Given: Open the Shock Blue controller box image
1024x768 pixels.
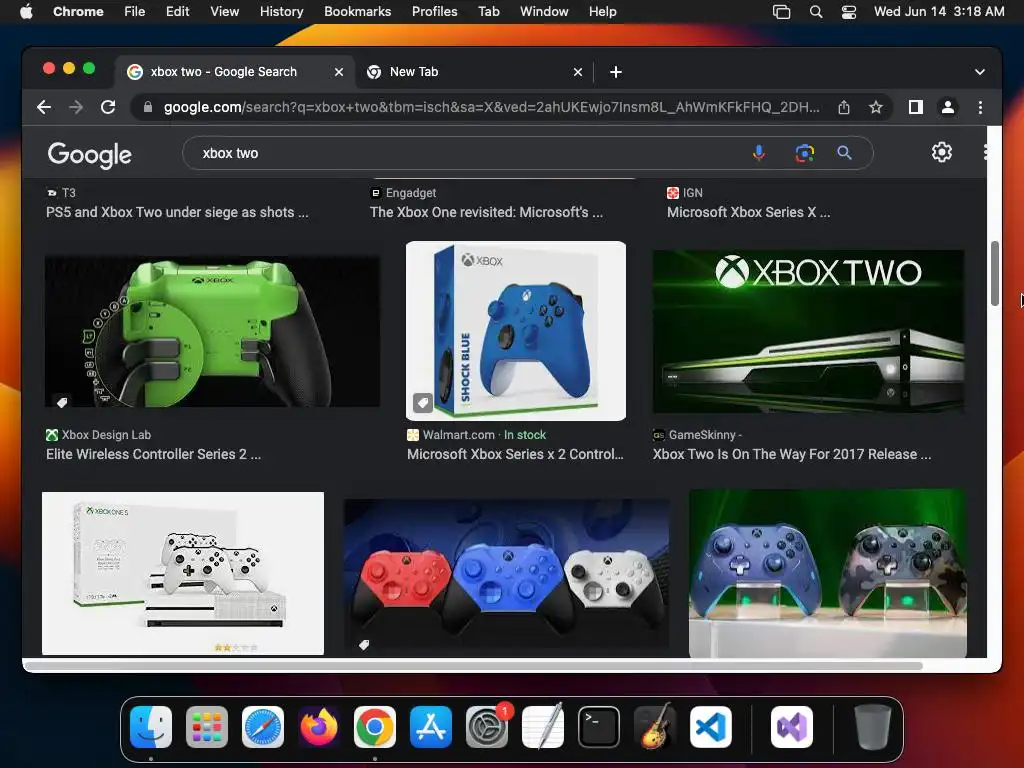Looking at the screenshot, I should tap(515, 331).
